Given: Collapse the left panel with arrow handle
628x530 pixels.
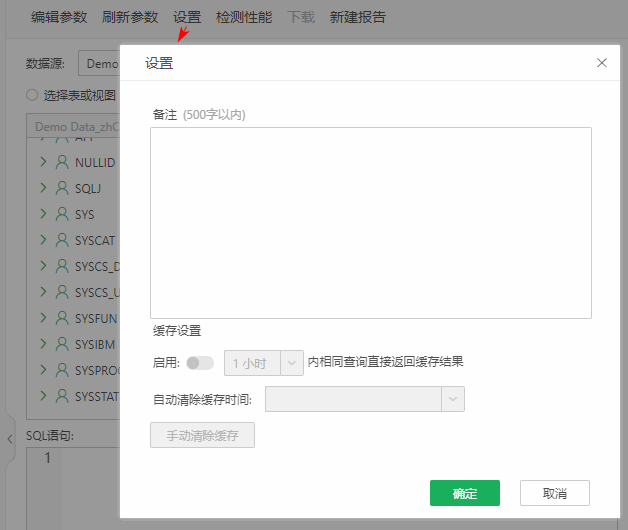Looking at the screenshot, I should tap(10, 439).
